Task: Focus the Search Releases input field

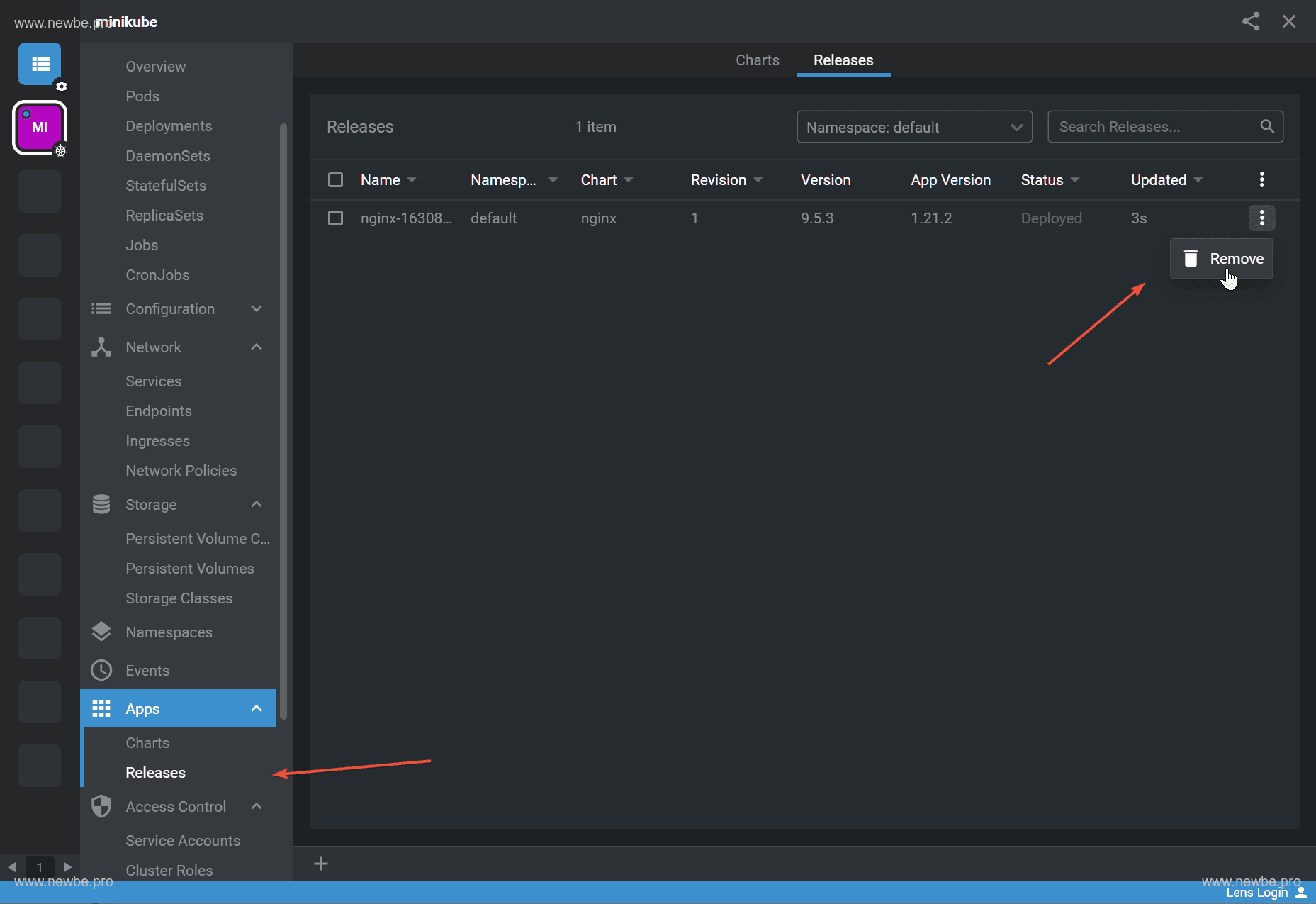Action: (1155, 127)
